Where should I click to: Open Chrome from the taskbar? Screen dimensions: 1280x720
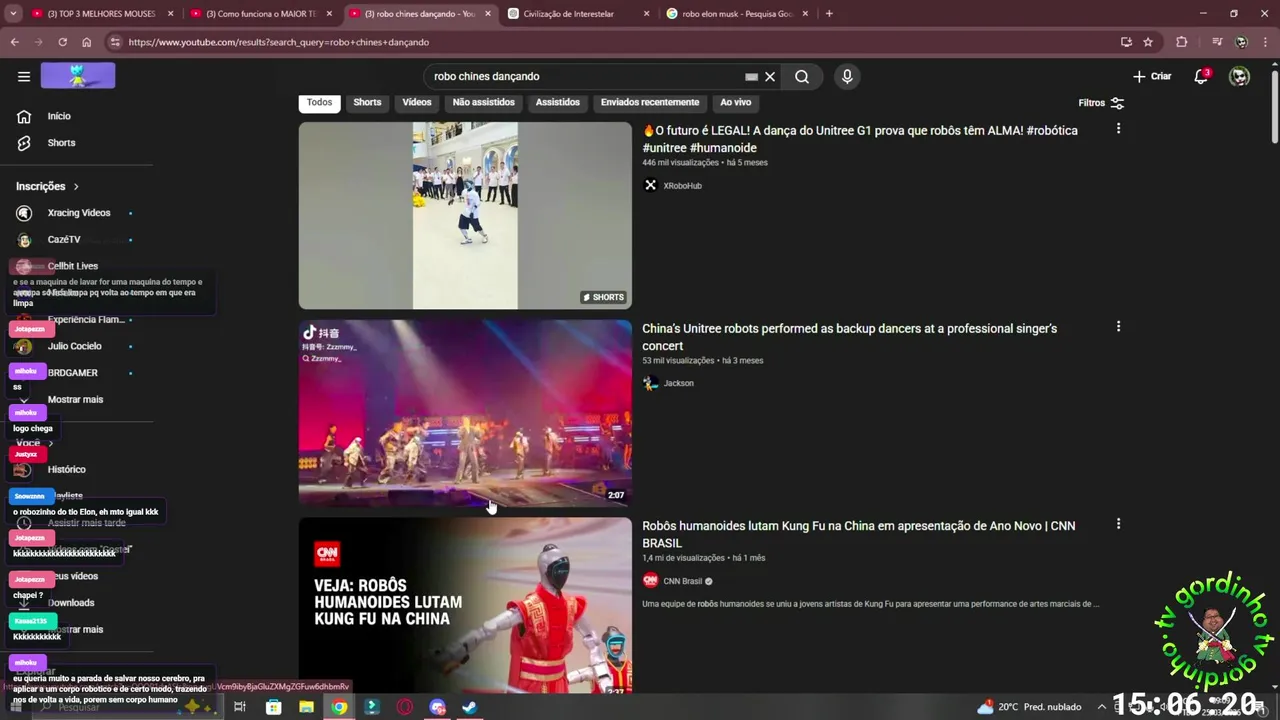[340, 707]
